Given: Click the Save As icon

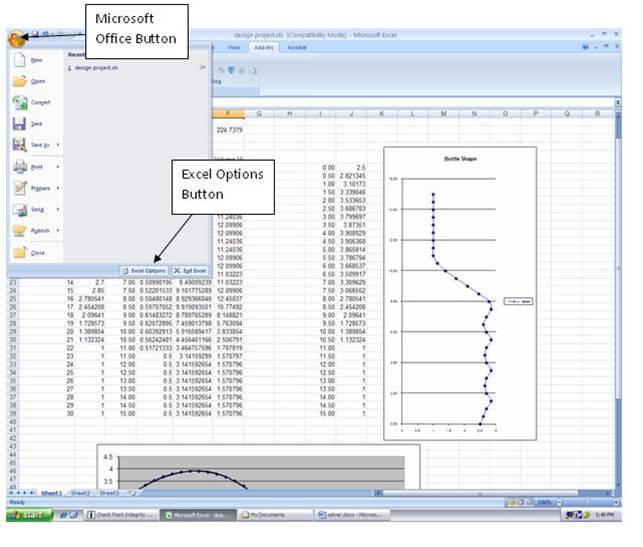Looking at the screenshot, I should tap(20, 145).
